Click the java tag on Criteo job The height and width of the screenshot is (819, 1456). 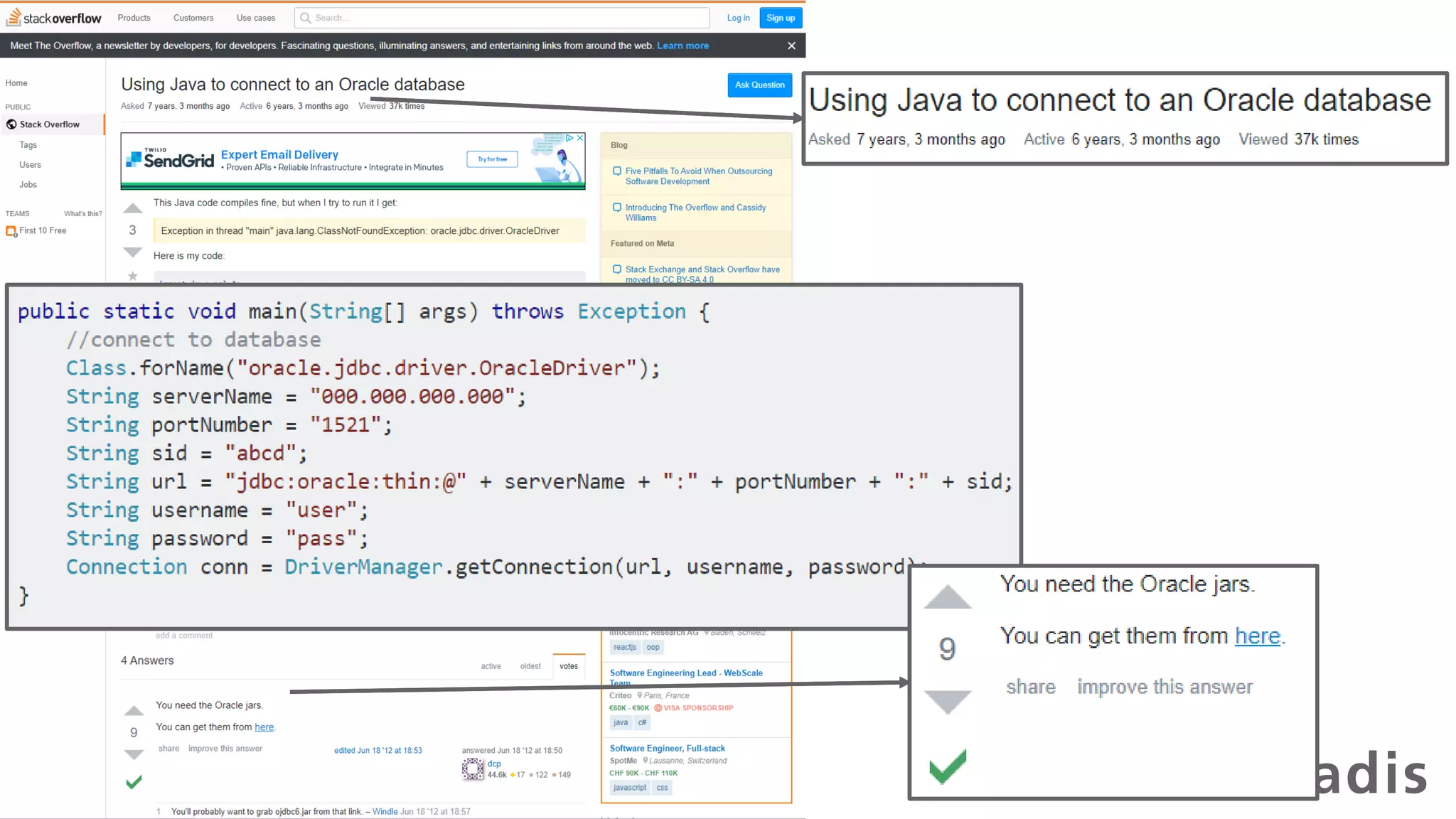coord(620,722)
